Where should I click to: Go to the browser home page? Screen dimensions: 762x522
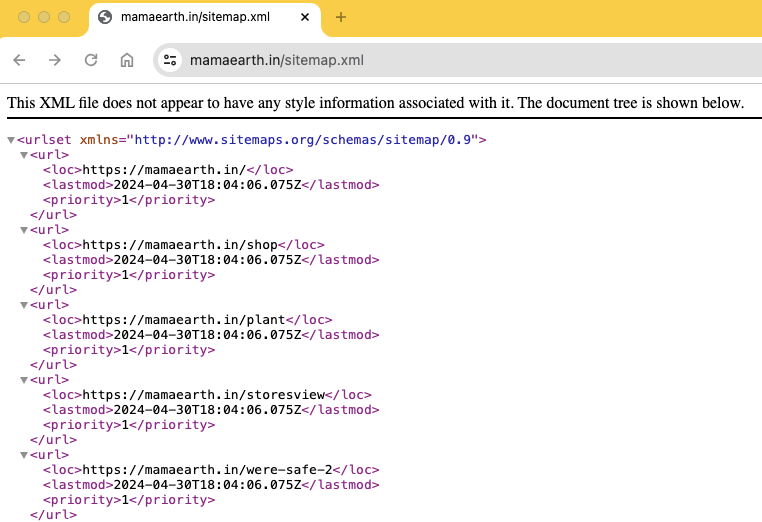click(x=127, y=60)
